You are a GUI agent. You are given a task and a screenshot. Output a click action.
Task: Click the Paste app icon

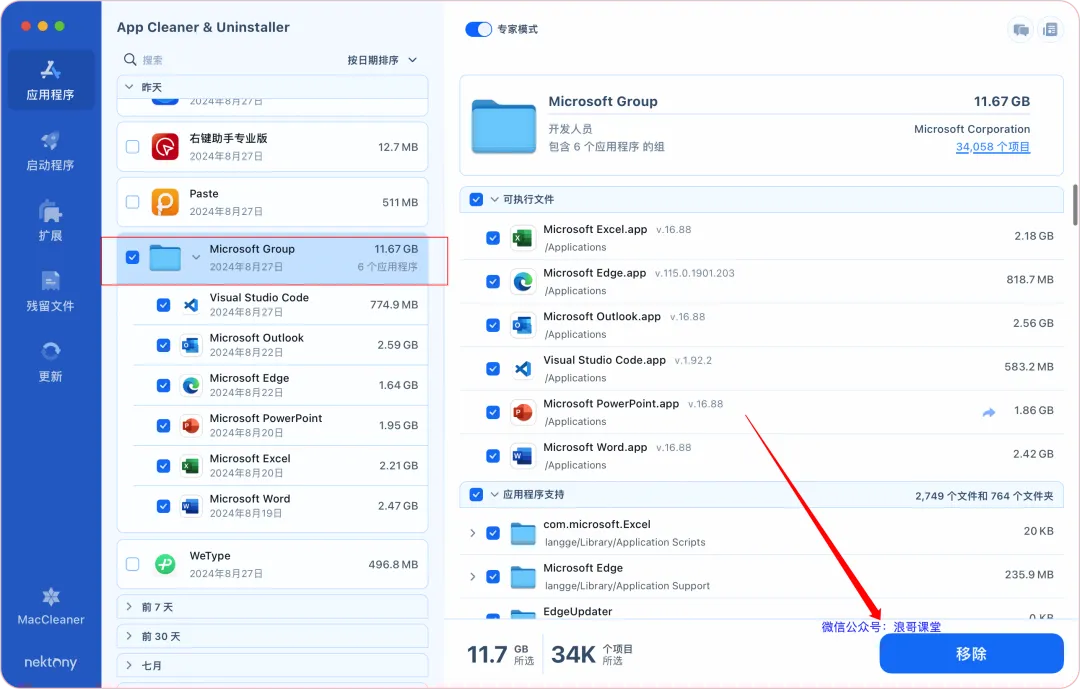point(165,202)
